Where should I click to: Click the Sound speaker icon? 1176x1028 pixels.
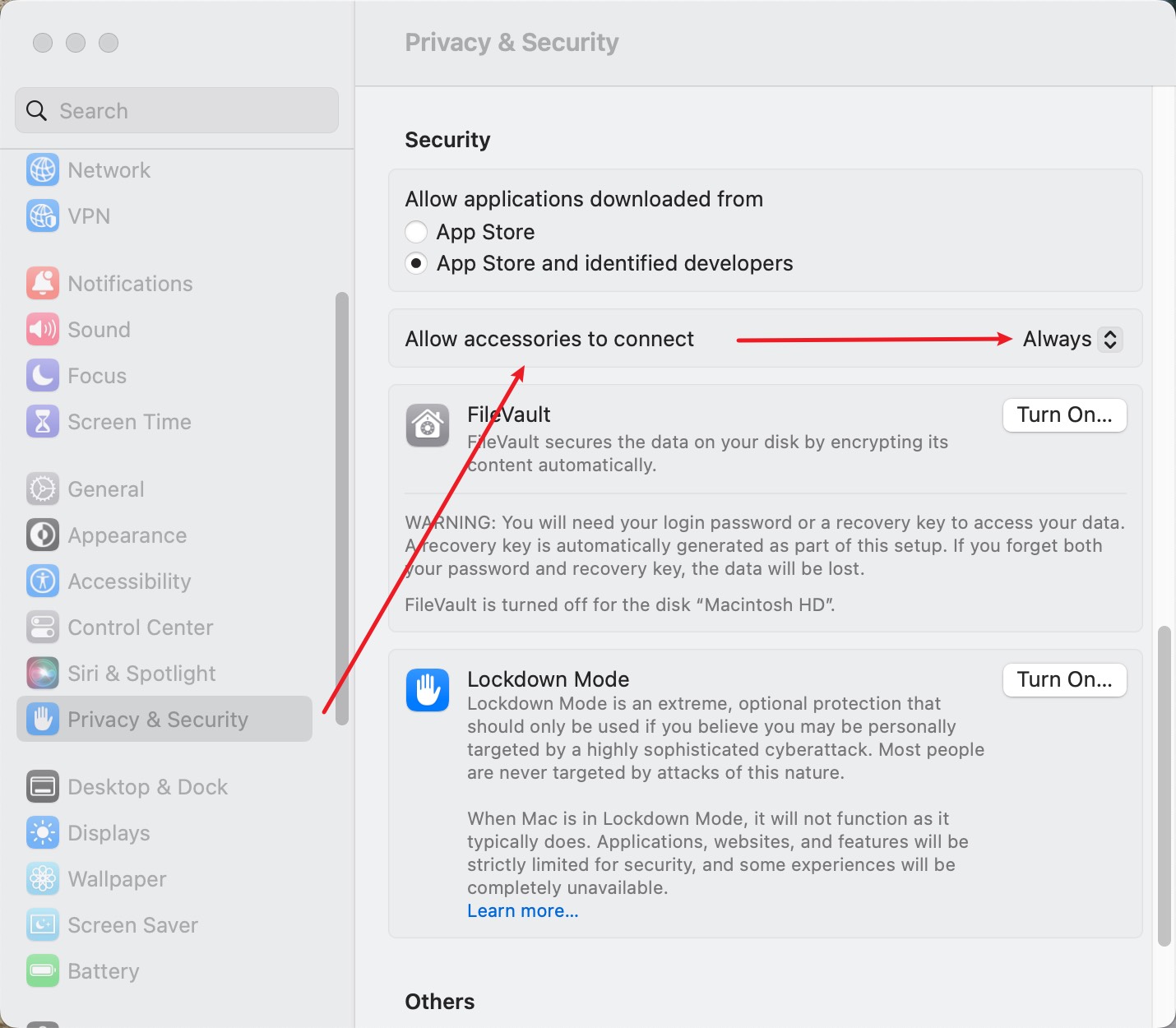coord(43,330)
